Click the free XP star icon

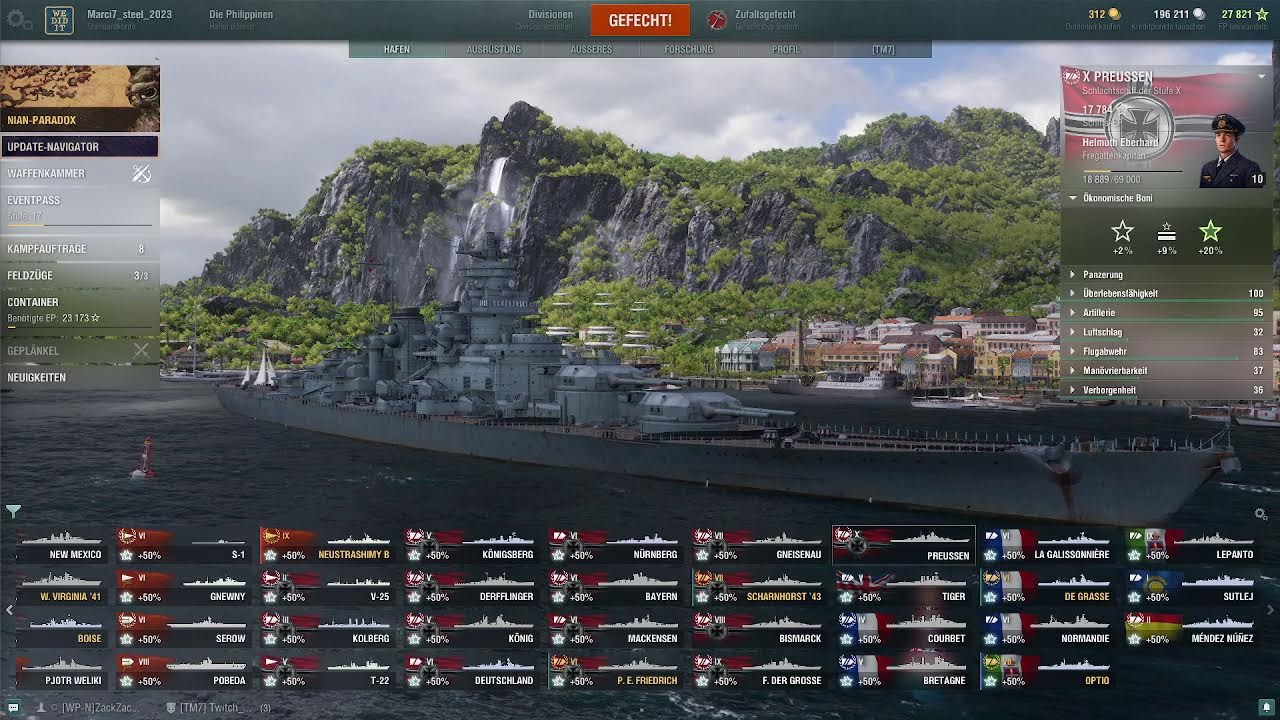(x=1261, y=14)
